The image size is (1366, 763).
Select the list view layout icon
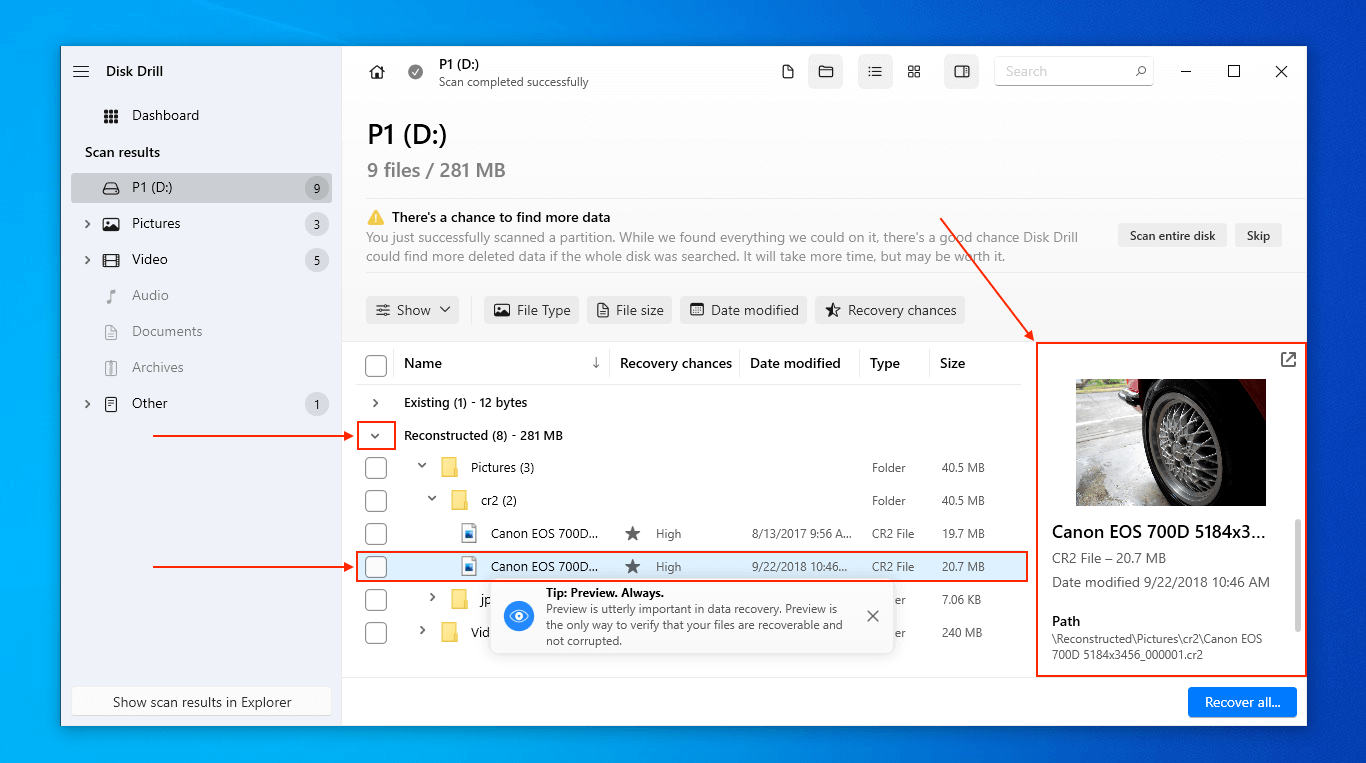(x=875, y=72)
